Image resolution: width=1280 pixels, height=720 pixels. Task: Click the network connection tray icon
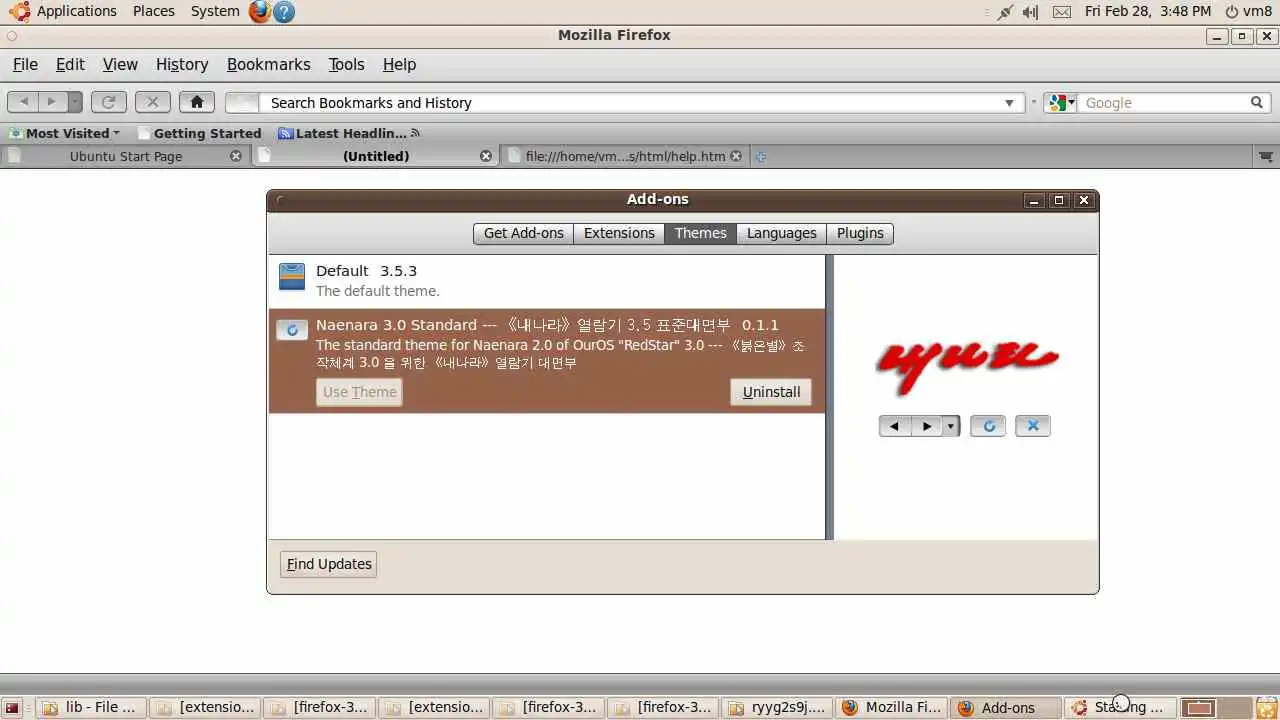pos(1005,12)
